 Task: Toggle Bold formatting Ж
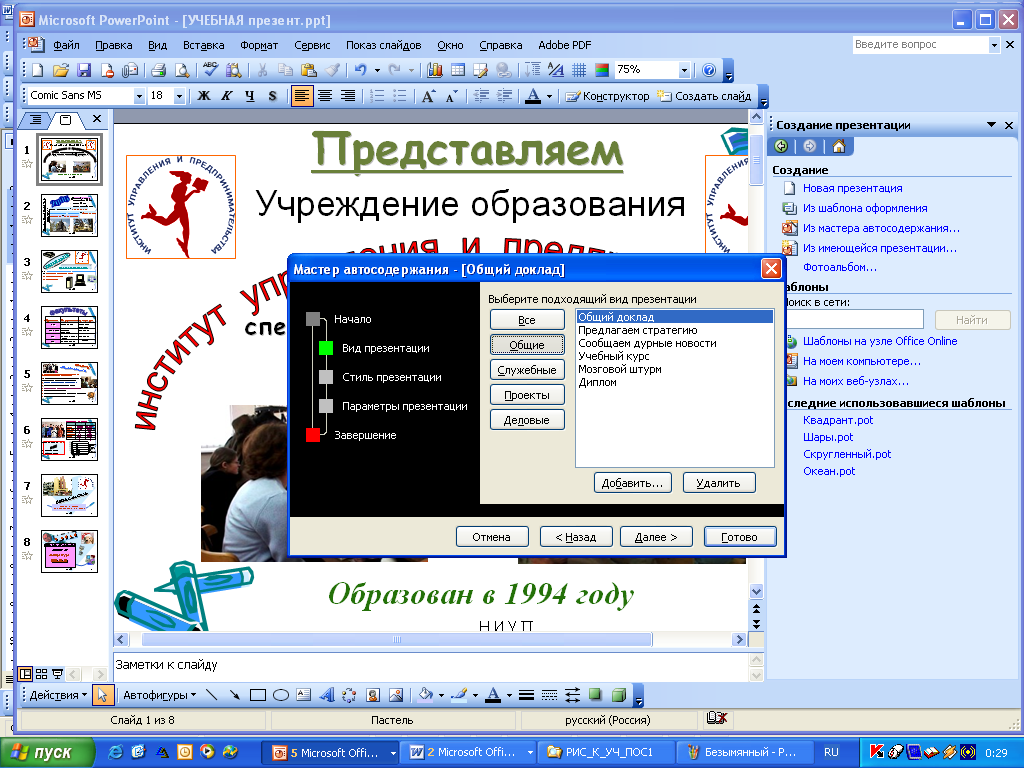(204, 96)
